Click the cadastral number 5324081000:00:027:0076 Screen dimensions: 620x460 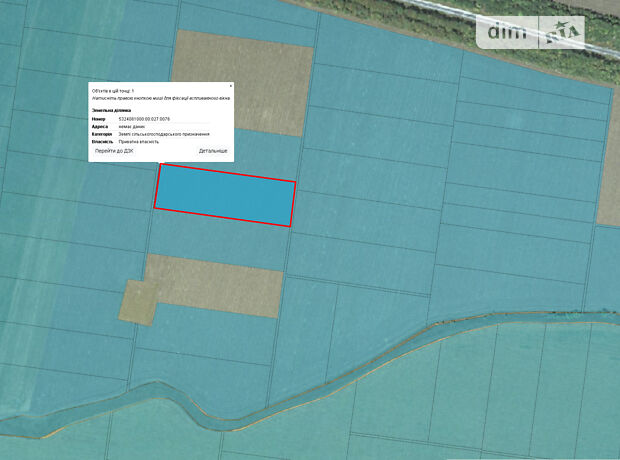144,119
